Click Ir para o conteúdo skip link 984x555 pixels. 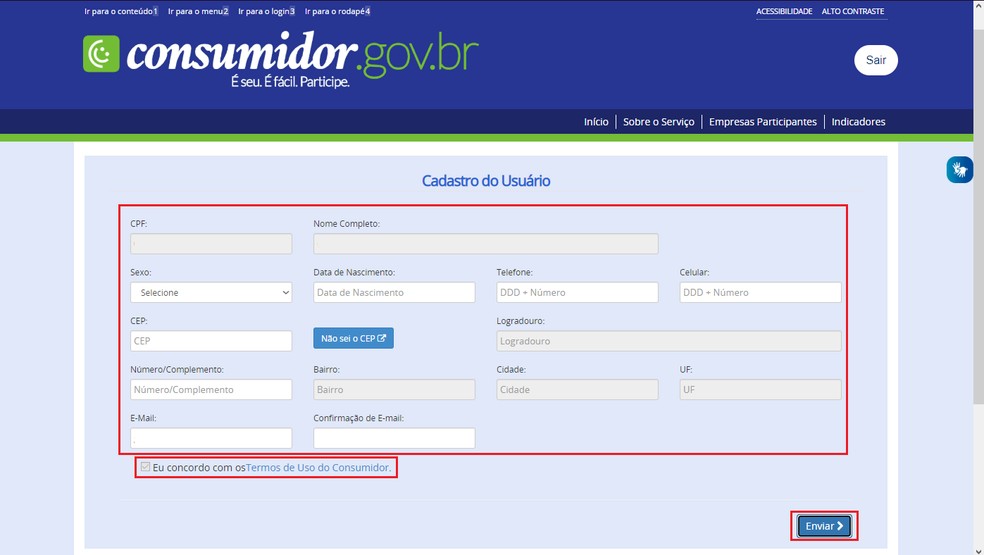click(121, 11)
